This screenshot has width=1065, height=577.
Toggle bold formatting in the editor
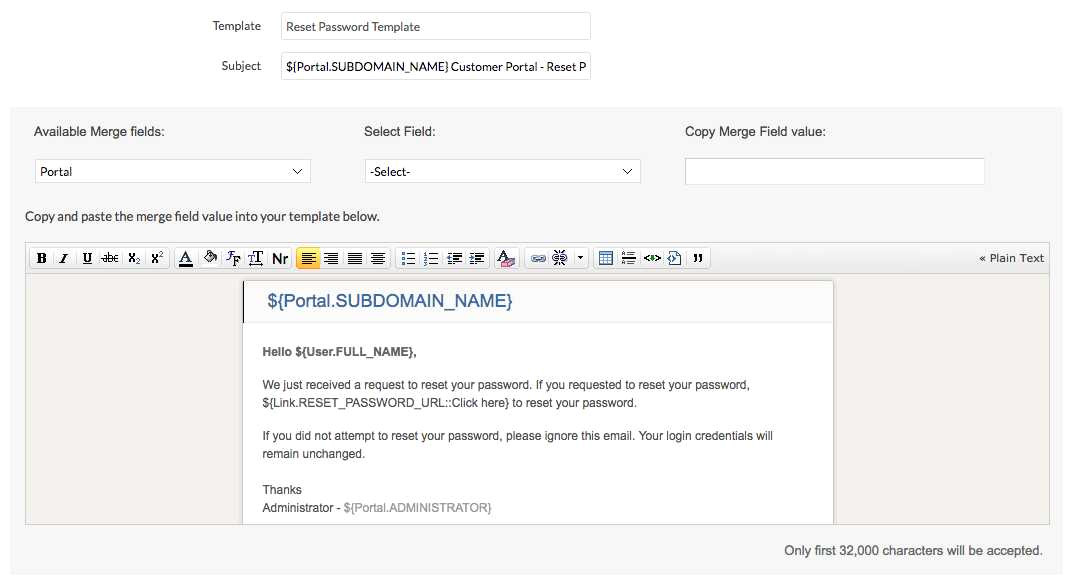41,257
